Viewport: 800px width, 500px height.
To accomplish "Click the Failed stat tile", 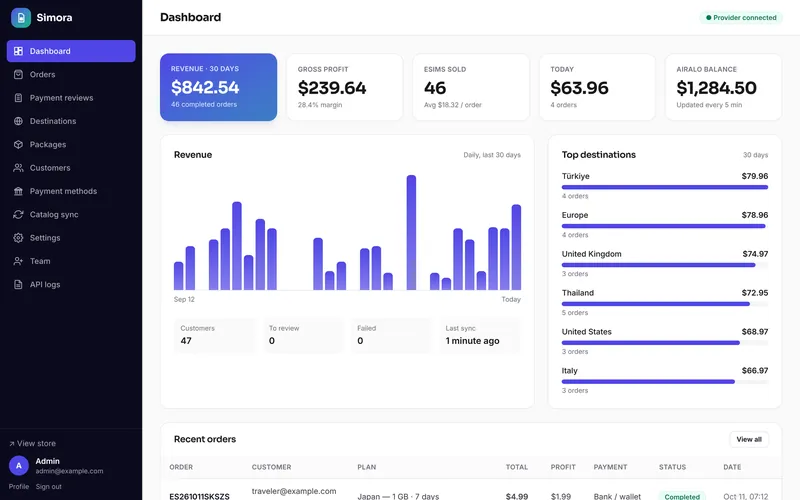I will coord(391,335).
